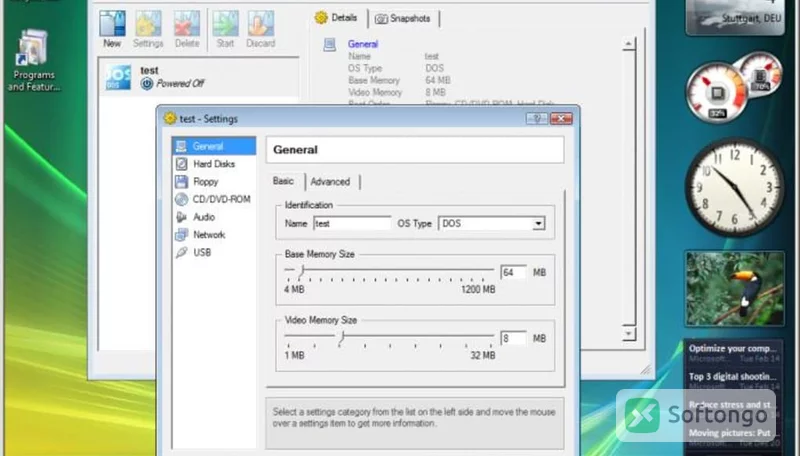The image size is (800, 456).
Task: Open Programs and Features desktop shortcut
Action: click(x=33, y=60)
